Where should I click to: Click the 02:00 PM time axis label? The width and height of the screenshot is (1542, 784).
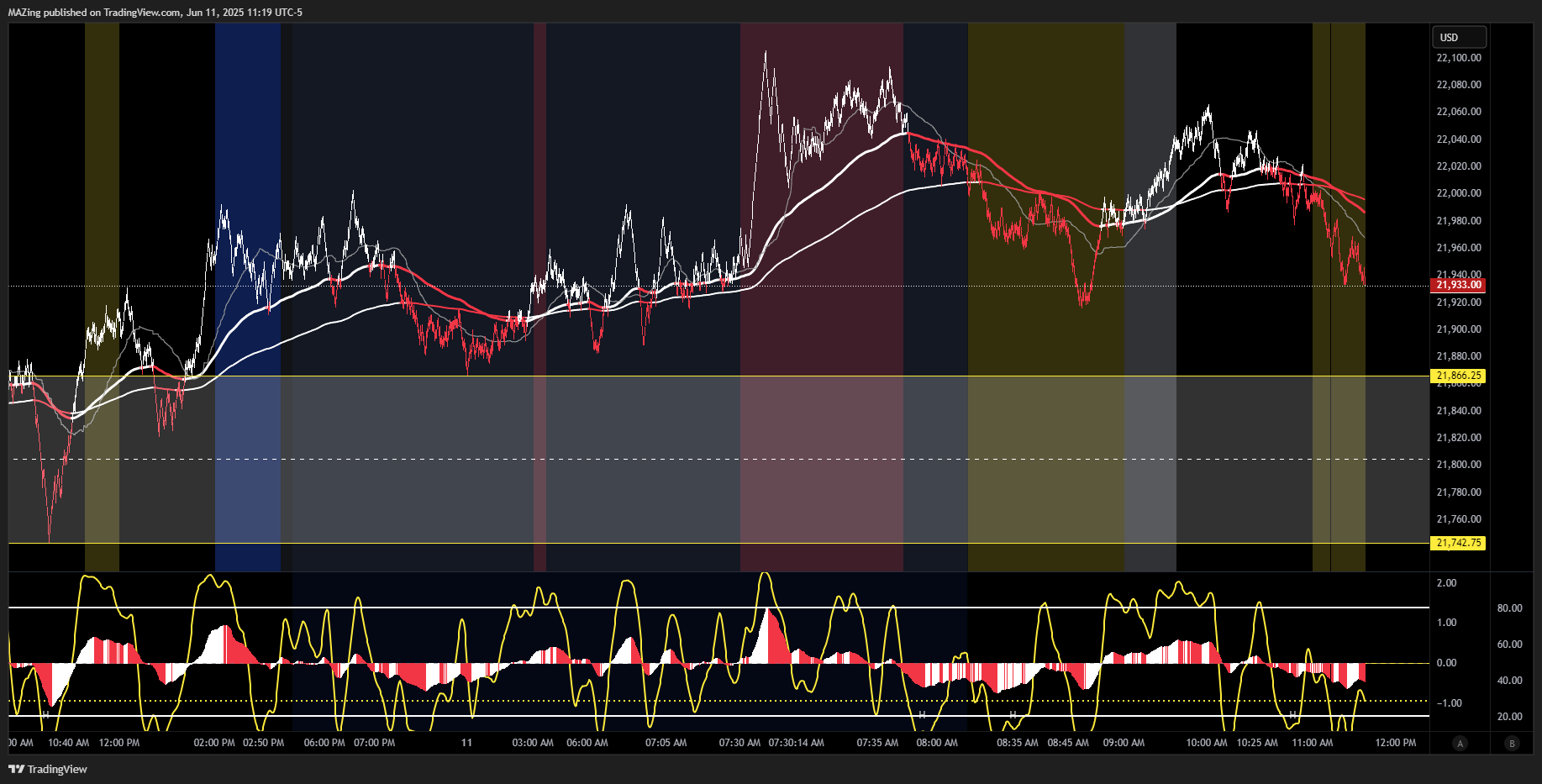coord(214,743)
